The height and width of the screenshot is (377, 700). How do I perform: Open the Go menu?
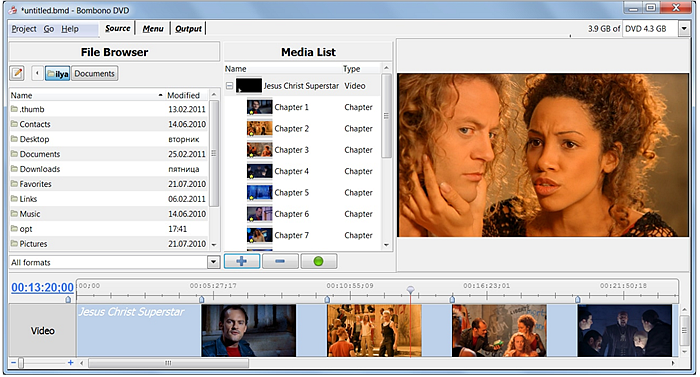(49, 29)
